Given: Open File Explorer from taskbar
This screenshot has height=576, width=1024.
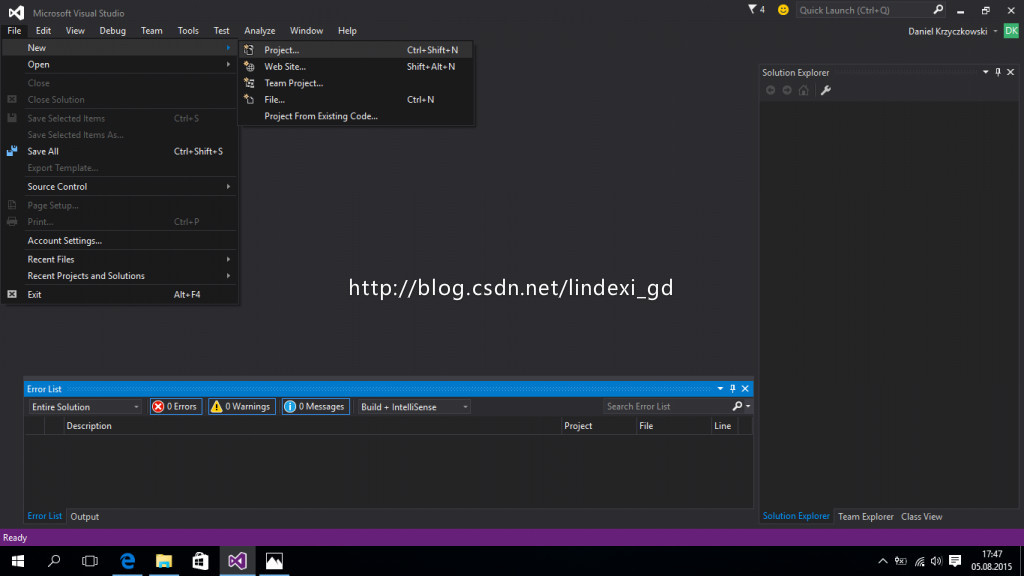Looking at the screenshot, I should pyautogui.click(x=164, y=561).
